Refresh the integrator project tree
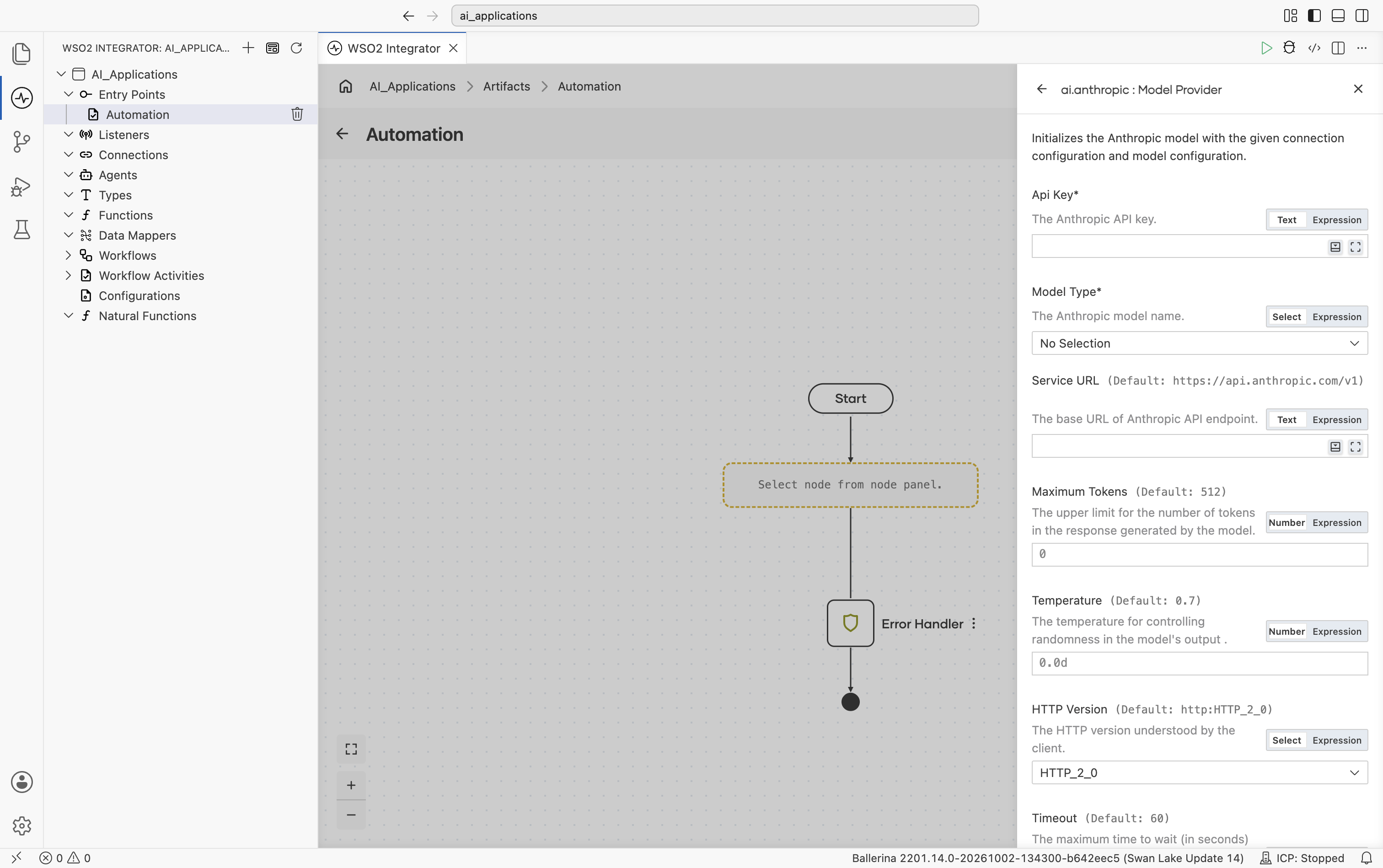This screenshot has height=868, width=1383. (296, 48)
